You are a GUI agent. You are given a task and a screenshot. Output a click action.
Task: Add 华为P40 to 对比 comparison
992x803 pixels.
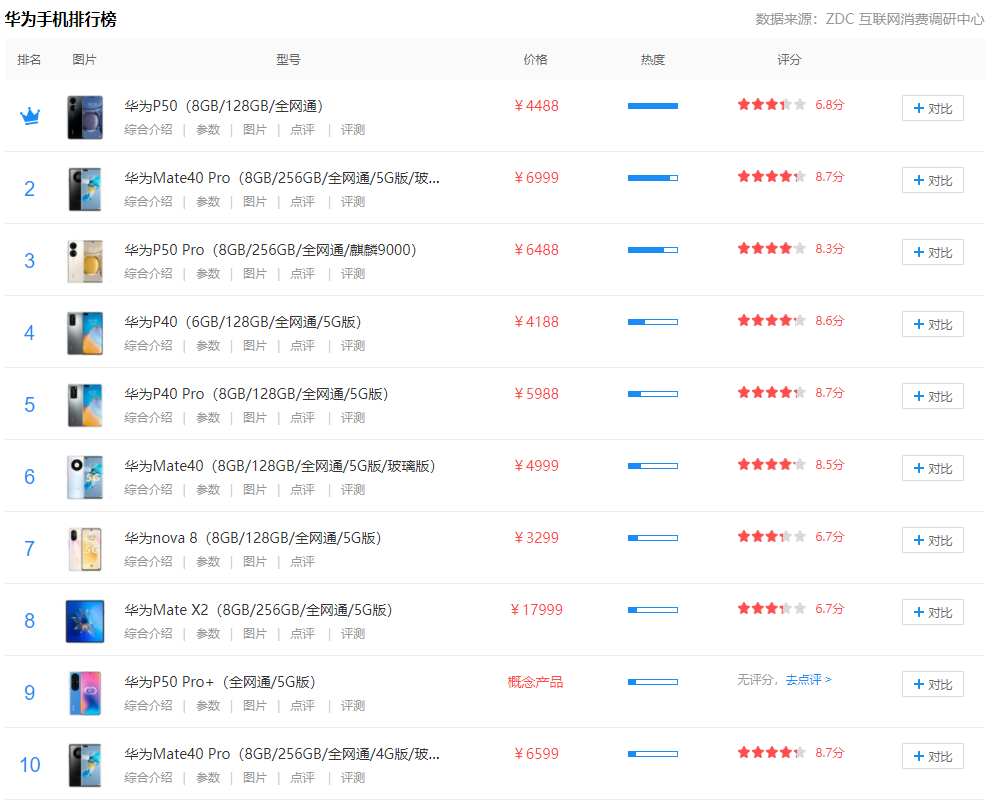tap(933, 325)
